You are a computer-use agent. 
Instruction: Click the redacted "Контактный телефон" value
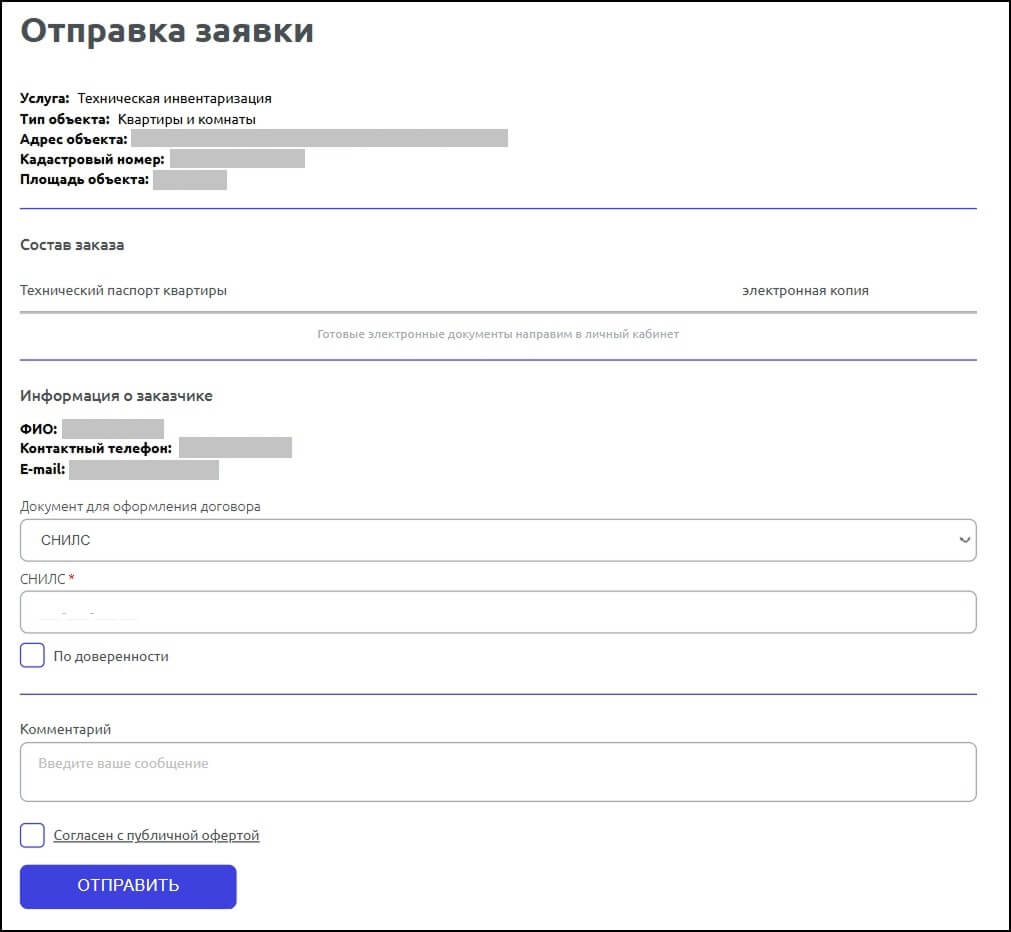[237, 447]
